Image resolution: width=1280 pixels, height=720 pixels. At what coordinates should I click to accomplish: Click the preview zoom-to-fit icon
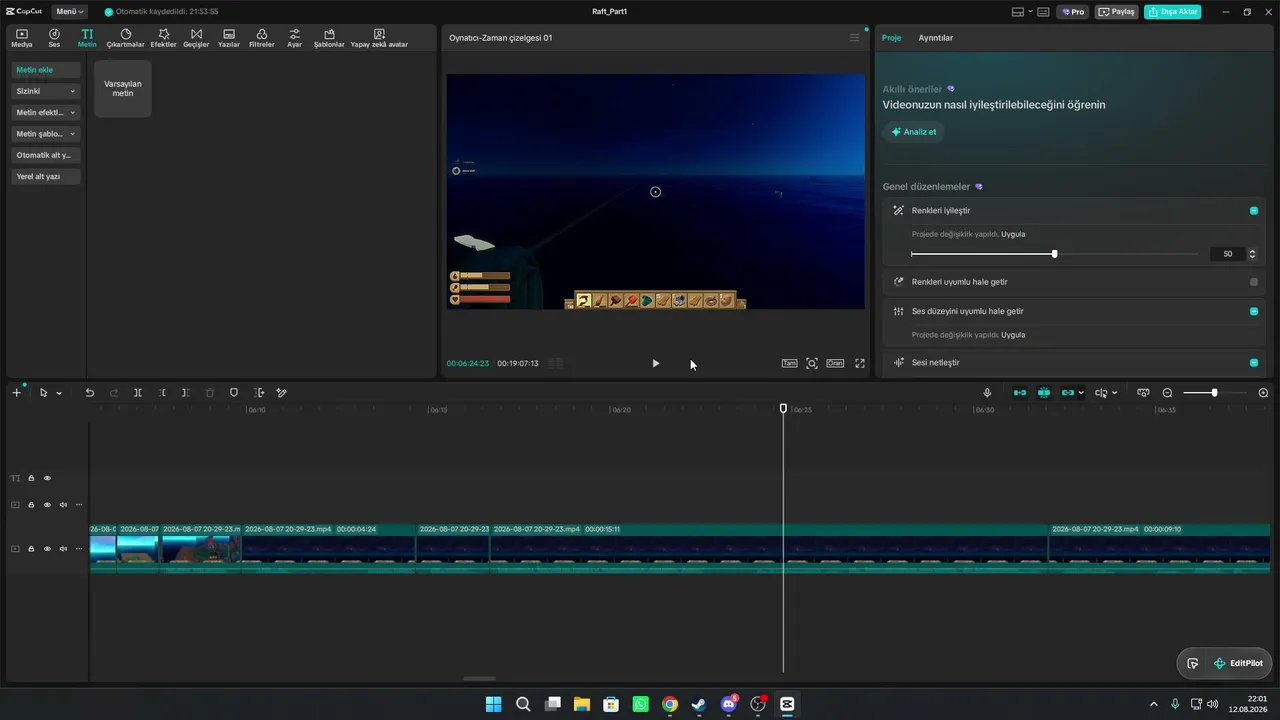click(812, 363)
